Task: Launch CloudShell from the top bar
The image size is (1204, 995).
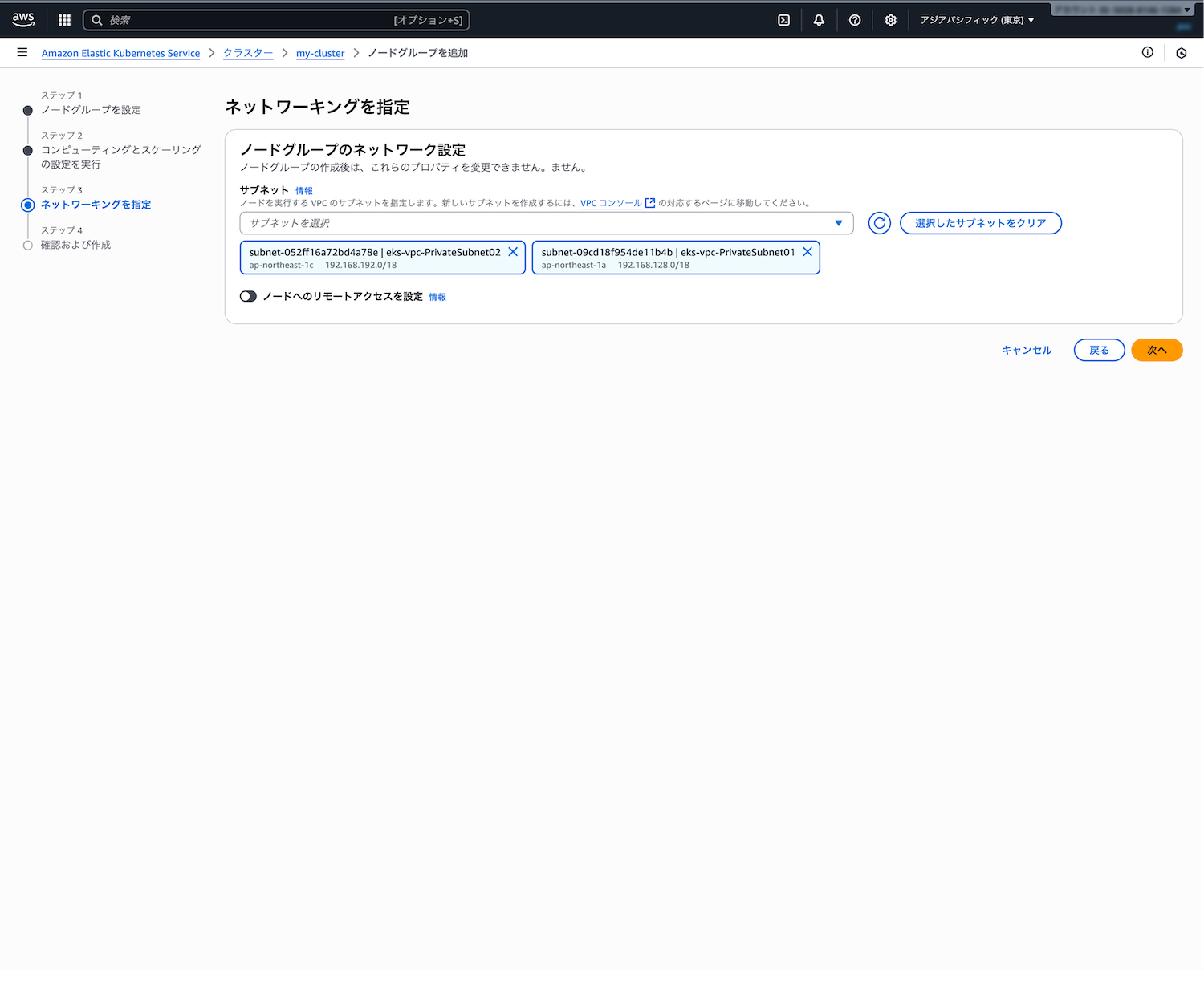Action: (x=783, y=20)
